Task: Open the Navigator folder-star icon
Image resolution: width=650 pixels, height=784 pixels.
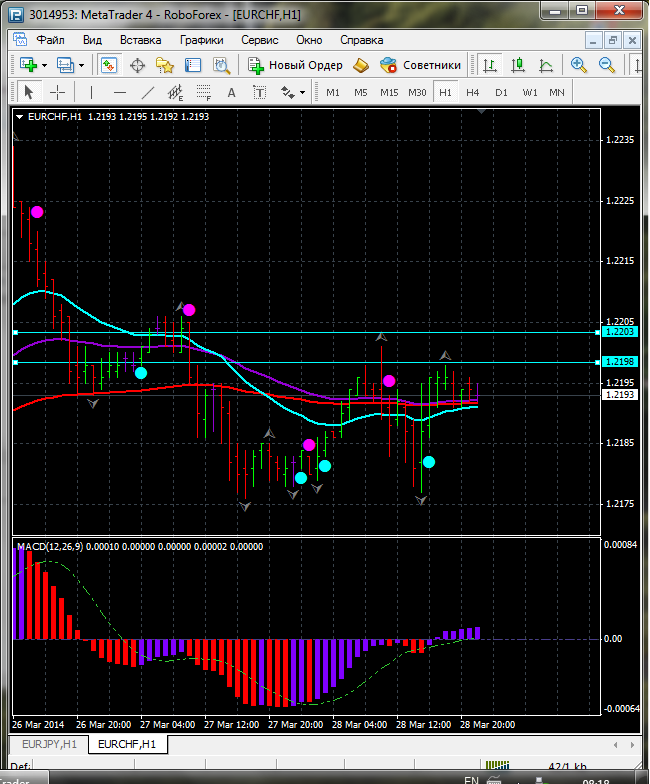Action: coord(166,65)
